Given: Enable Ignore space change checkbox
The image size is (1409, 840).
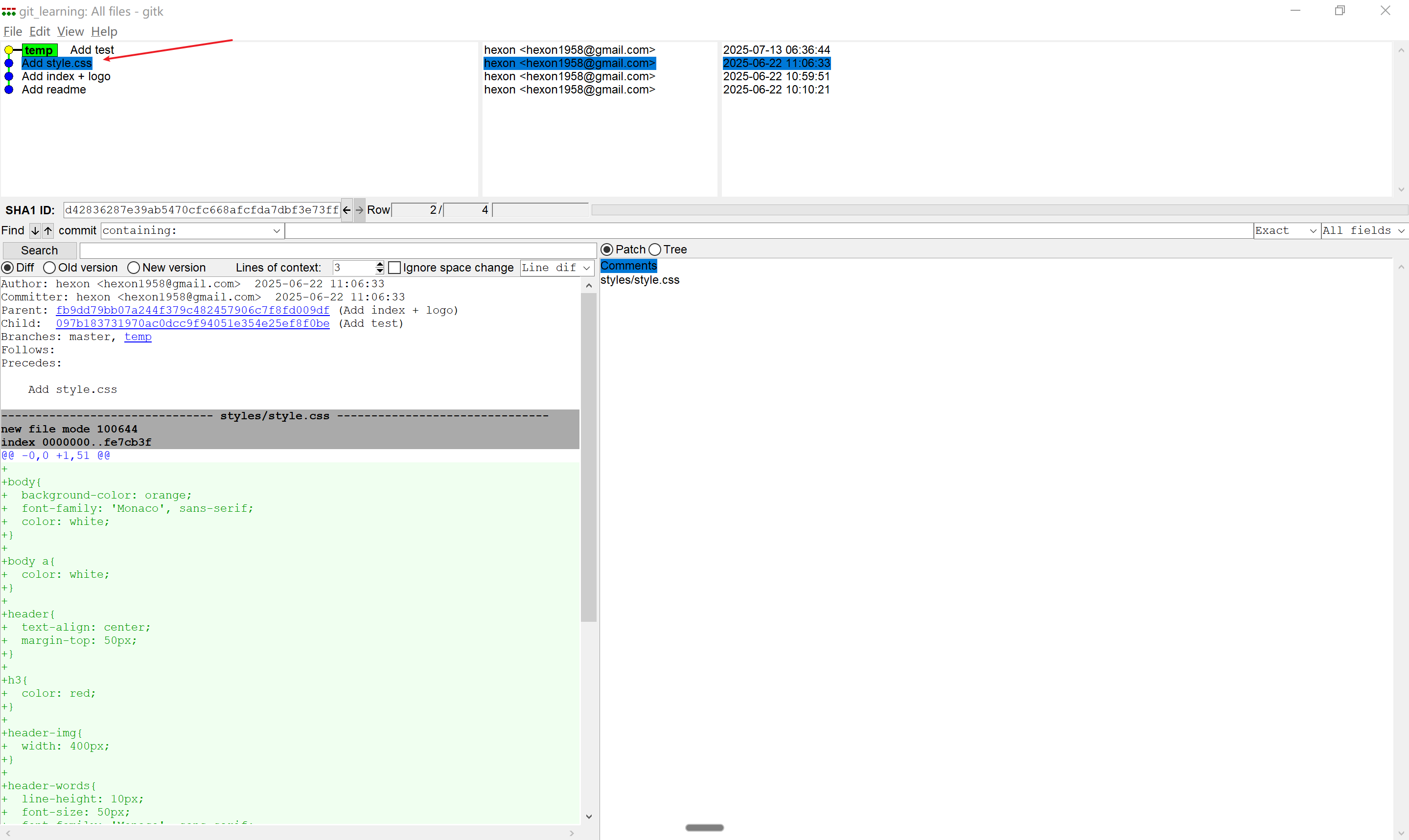Looking at the screenshot, I should tap(394, 268).
